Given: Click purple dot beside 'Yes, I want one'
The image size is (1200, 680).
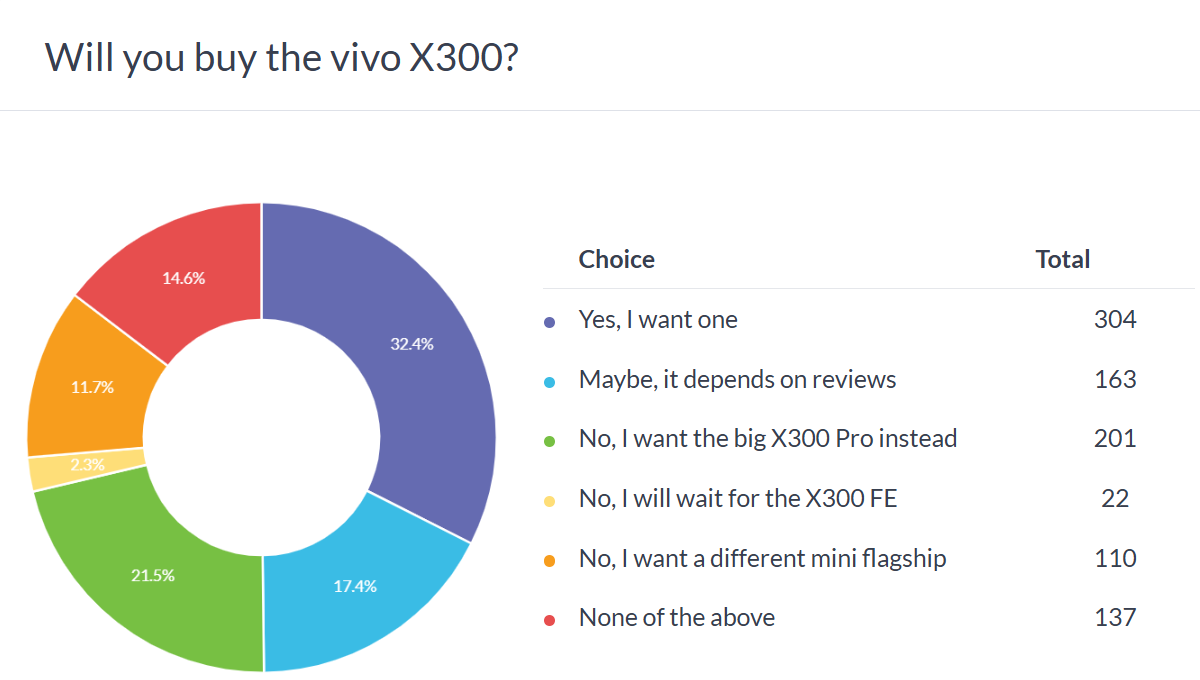Looking at the screenshot, I should pos(549,322).
